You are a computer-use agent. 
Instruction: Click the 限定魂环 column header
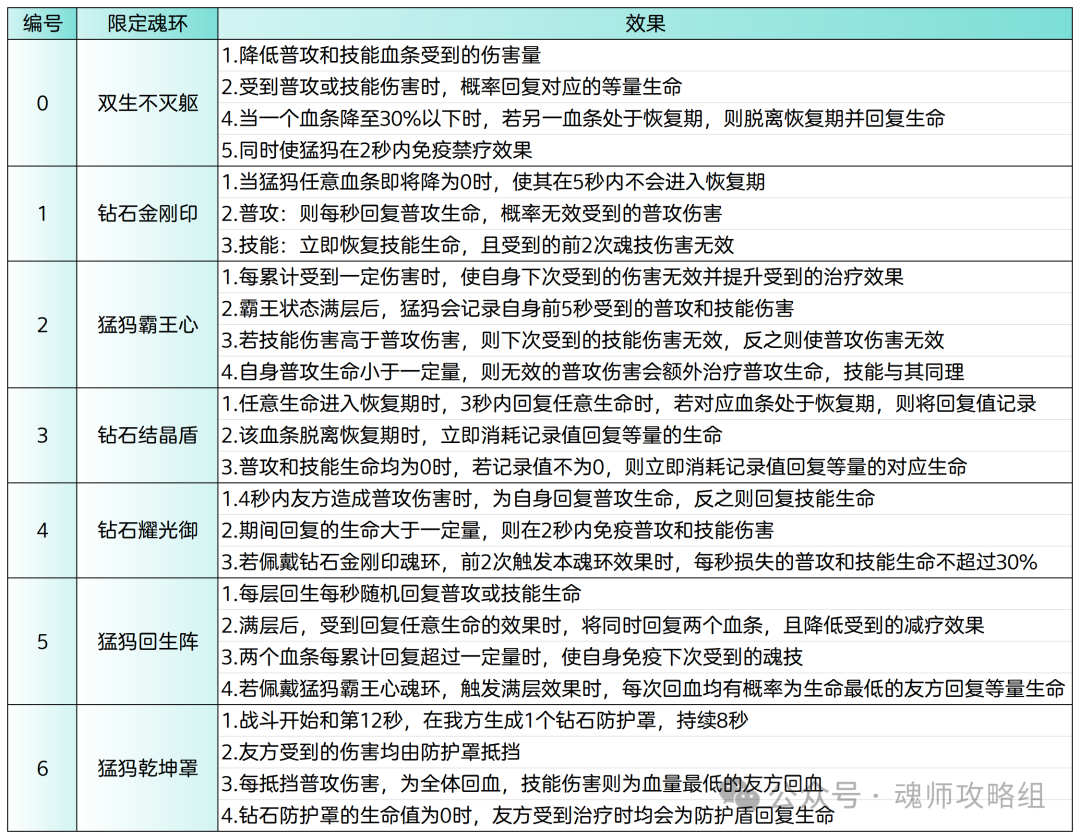[147, 24]
